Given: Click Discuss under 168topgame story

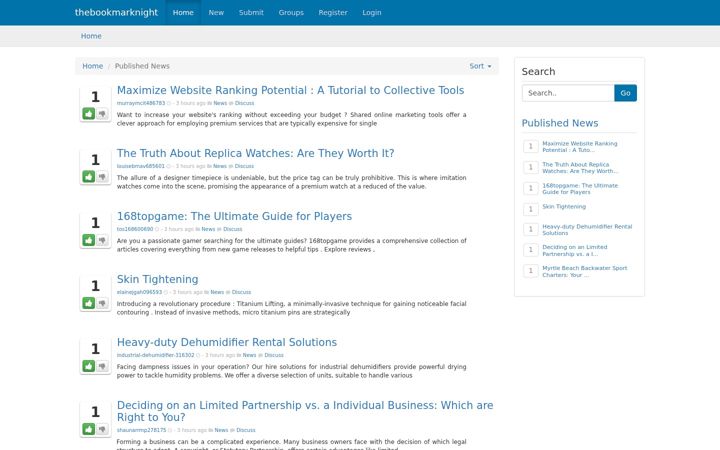Looking at the screenshot, I should (x=232, y=229).
